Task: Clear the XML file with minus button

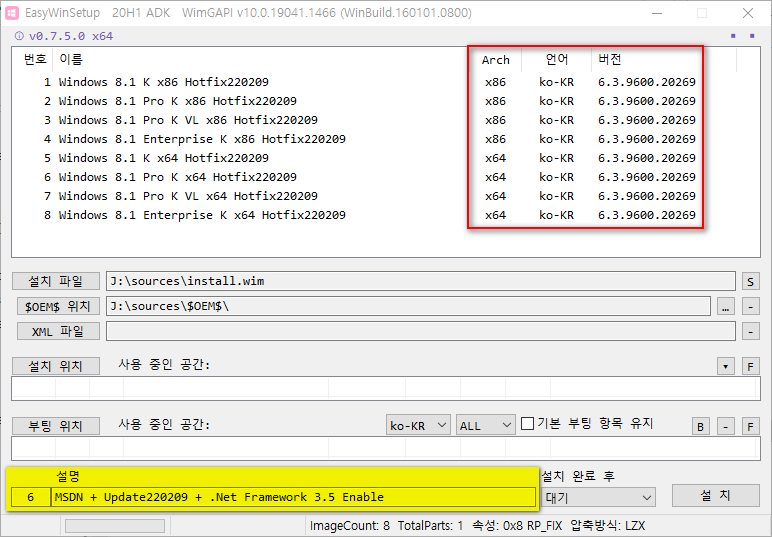Action: tap(750, 331)
